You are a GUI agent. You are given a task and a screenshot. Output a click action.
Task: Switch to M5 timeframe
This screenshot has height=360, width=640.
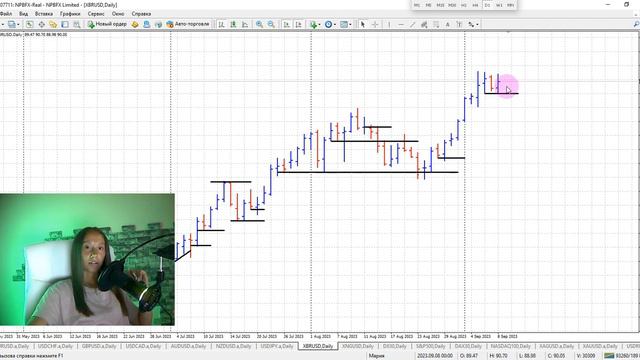(x=428, y=5)
